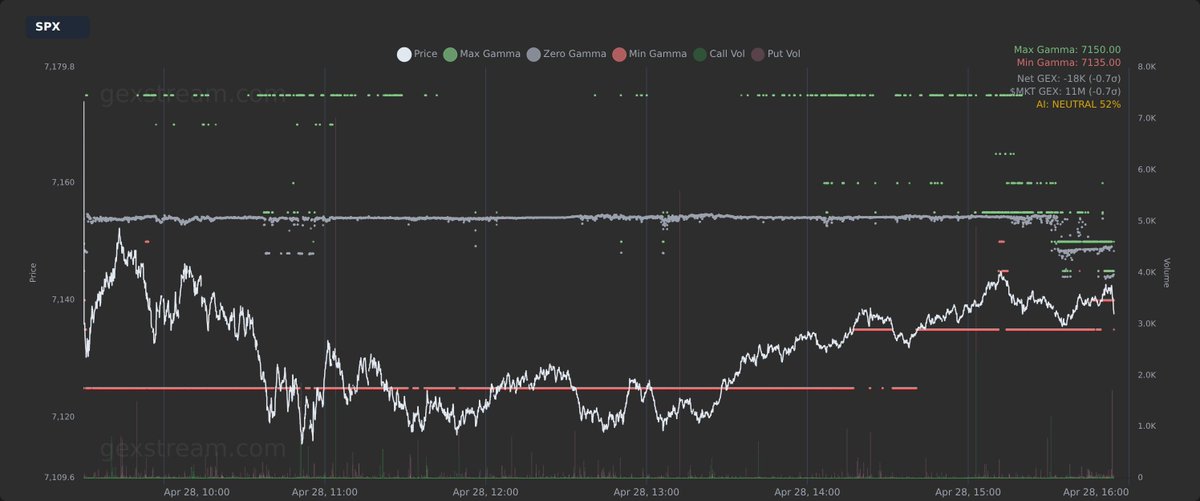This screenshot has width=1200, height=501.
Task: Toggle the Max Gamma legend entry
Action: 482,54
